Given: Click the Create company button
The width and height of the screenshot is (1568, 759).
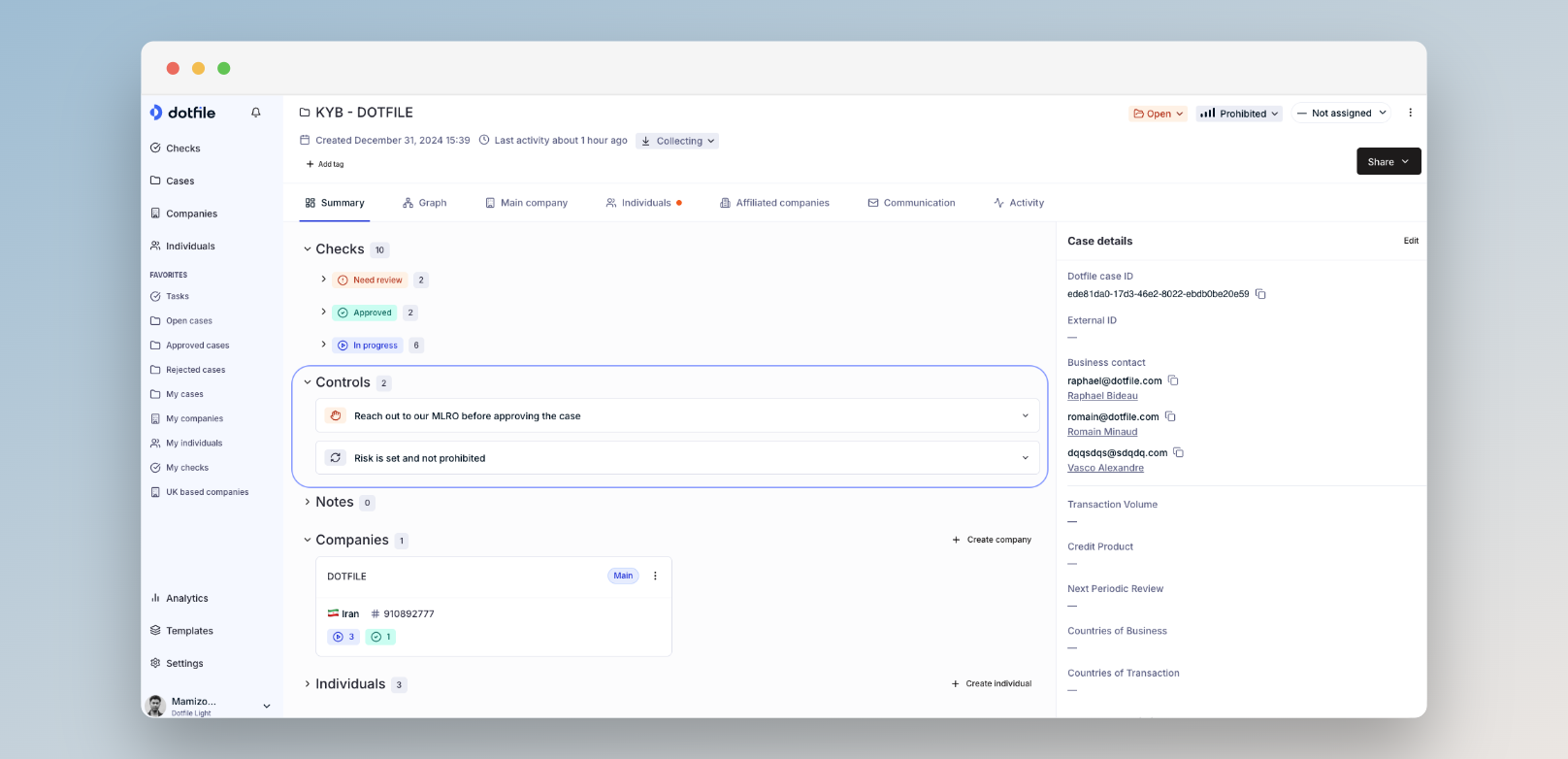Looking at the screenshot, I should (992, 540).
